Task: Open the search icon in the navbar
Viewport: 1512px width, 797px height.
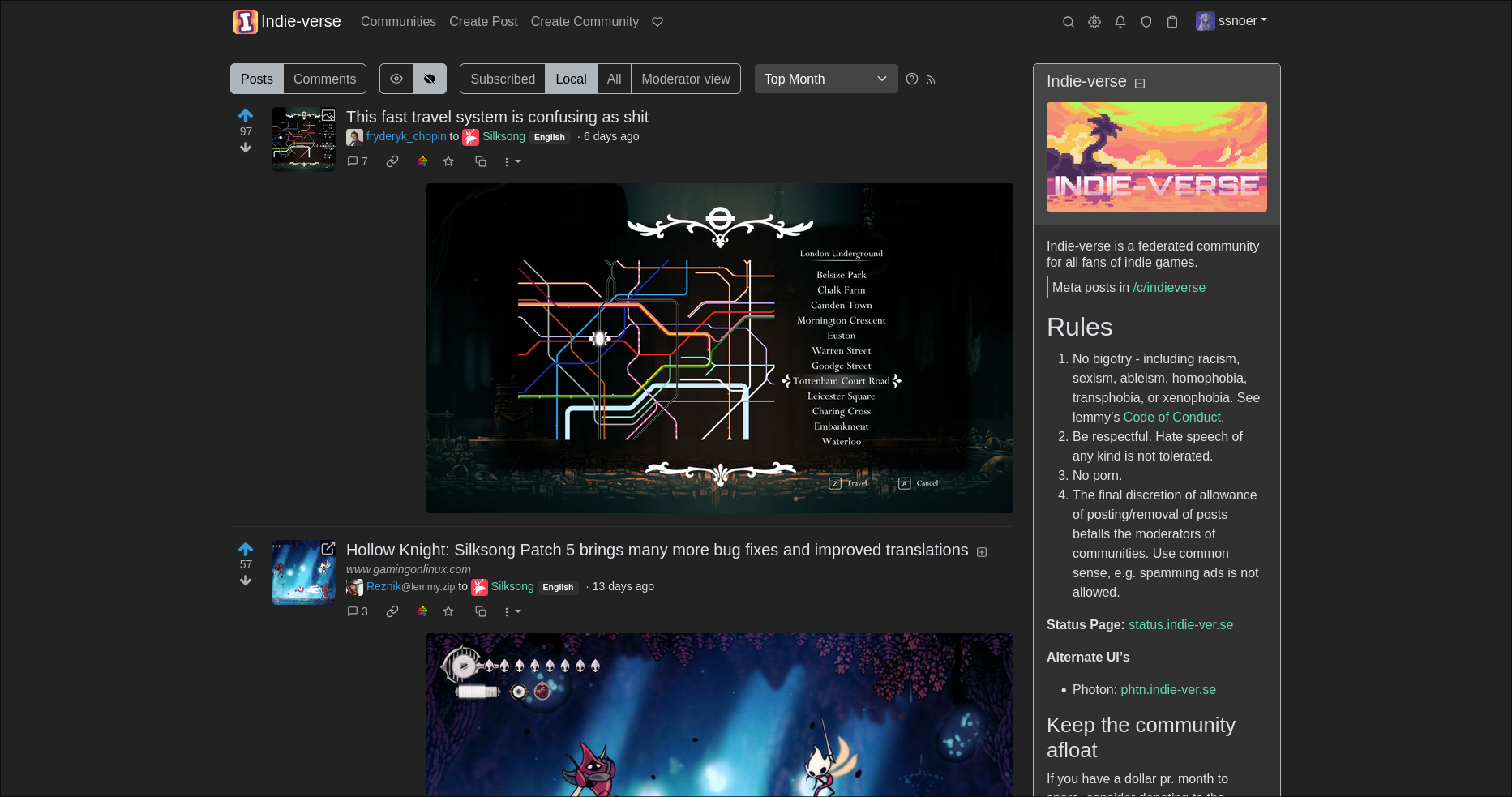Action: tap(1069, 22)
